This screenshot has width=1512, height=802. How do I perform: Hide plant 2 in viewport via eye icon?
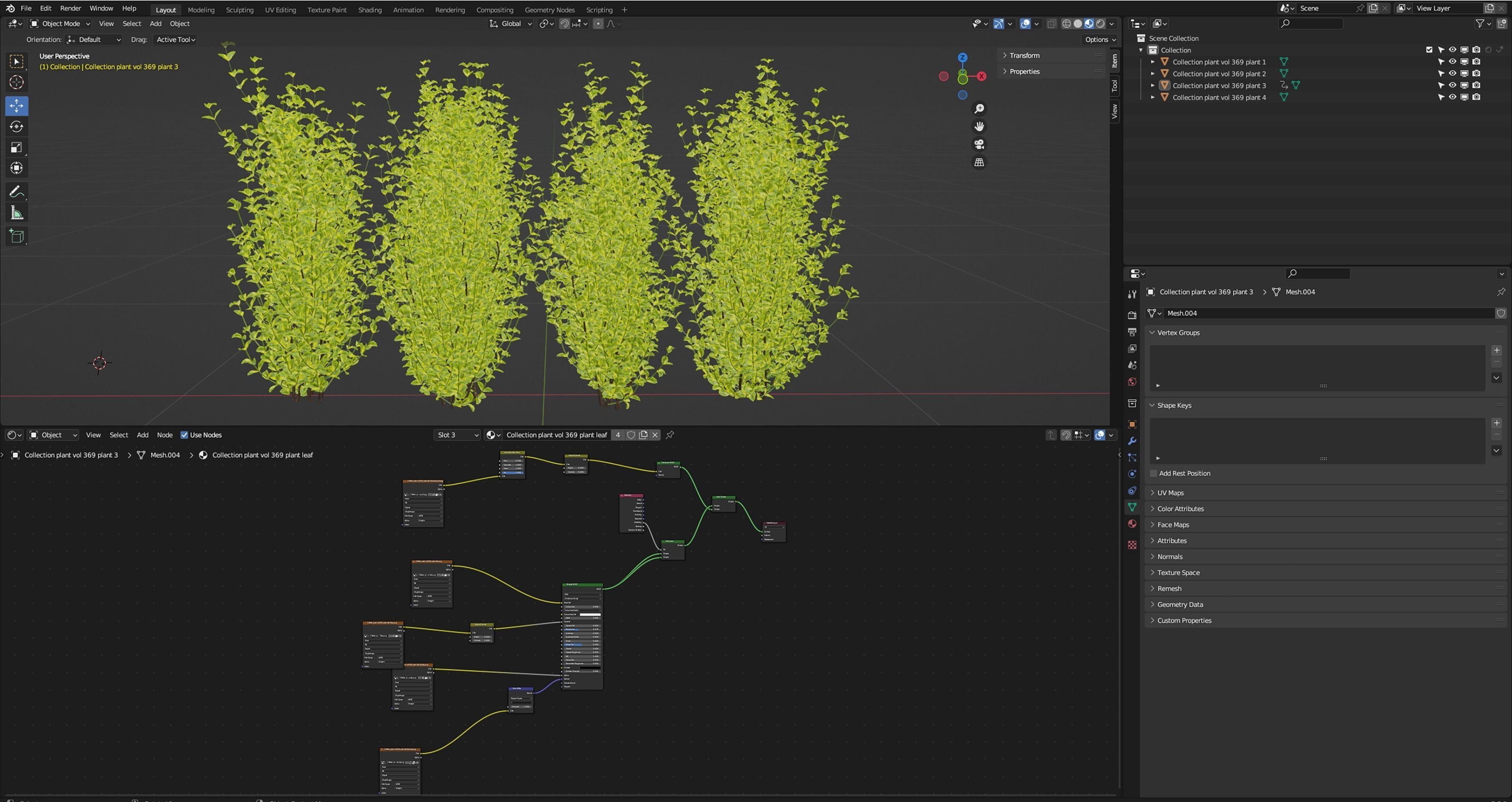click(1452, 74)
